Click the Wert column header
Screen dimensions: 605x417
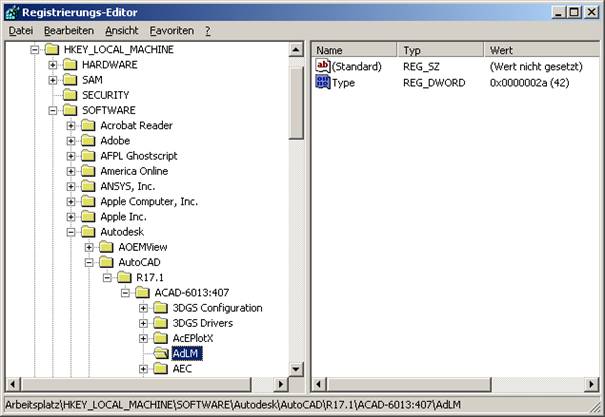coord(542,50)
